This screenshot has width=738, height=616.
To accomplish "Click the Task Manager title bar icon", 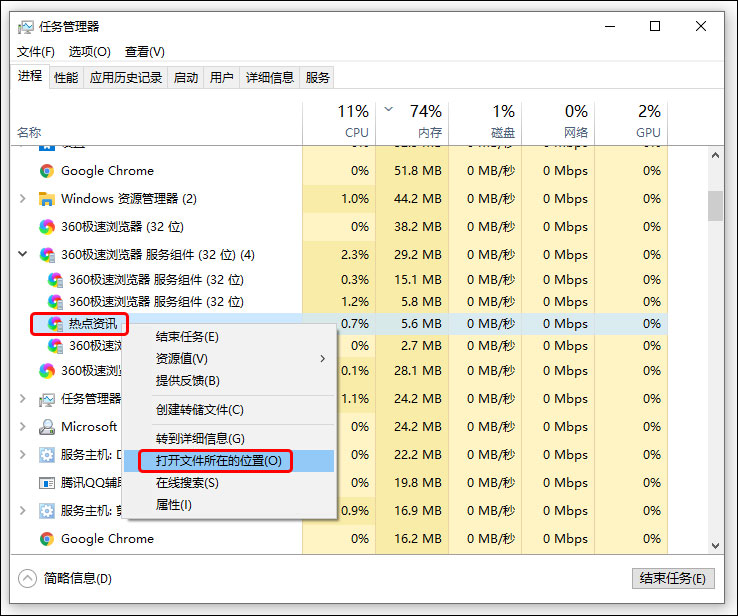I will click(x=25, y=27).
